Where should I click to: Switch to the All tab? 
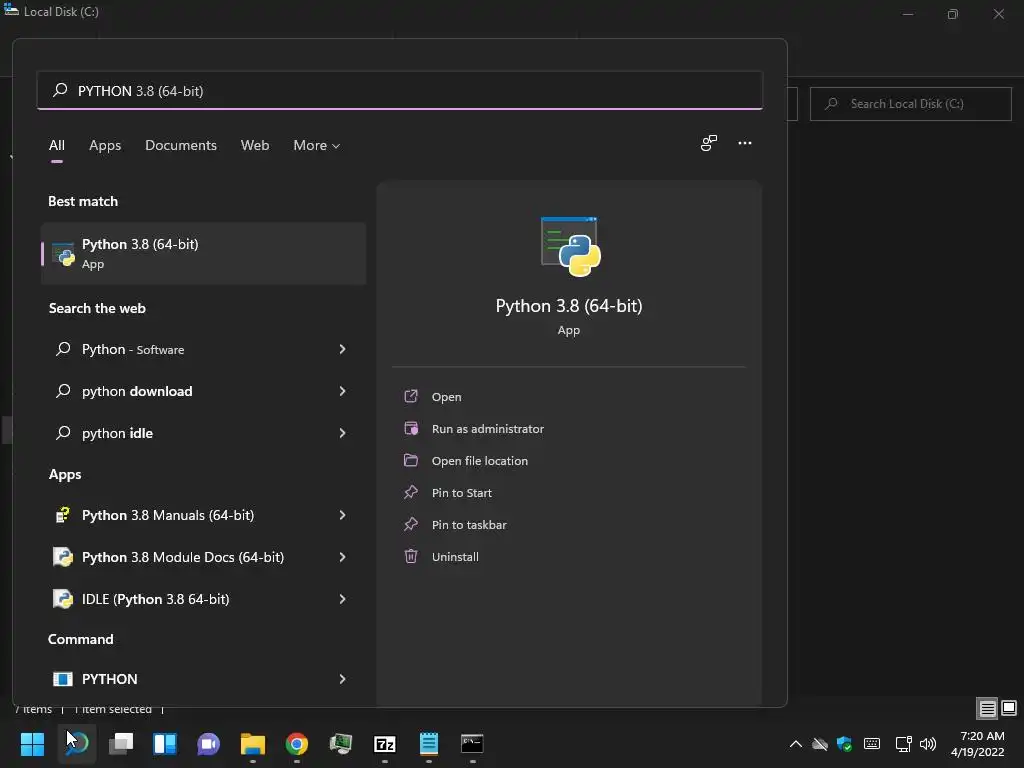click(57, 146)
